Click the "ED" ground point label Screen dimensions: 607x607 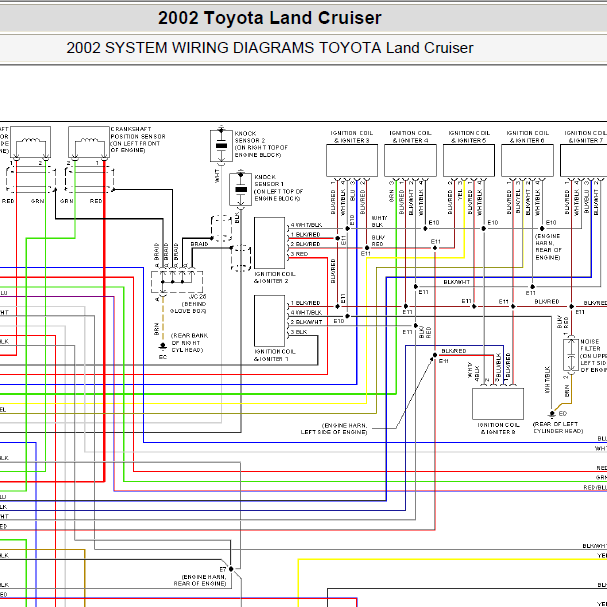coord(563,413)
